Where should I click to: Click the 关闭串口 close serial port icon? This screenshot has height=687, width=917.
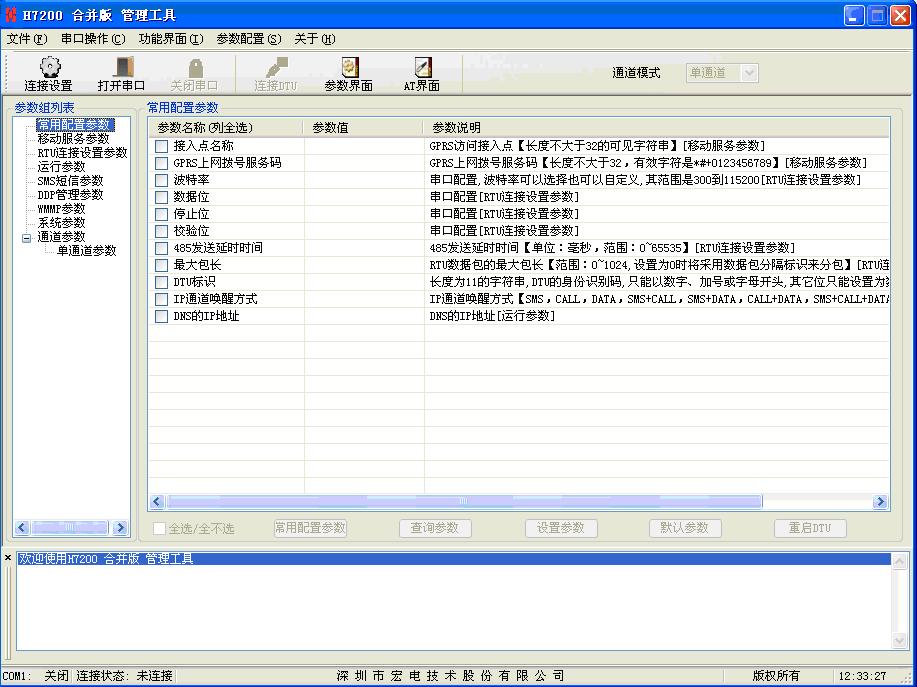(x=194, y=73)
